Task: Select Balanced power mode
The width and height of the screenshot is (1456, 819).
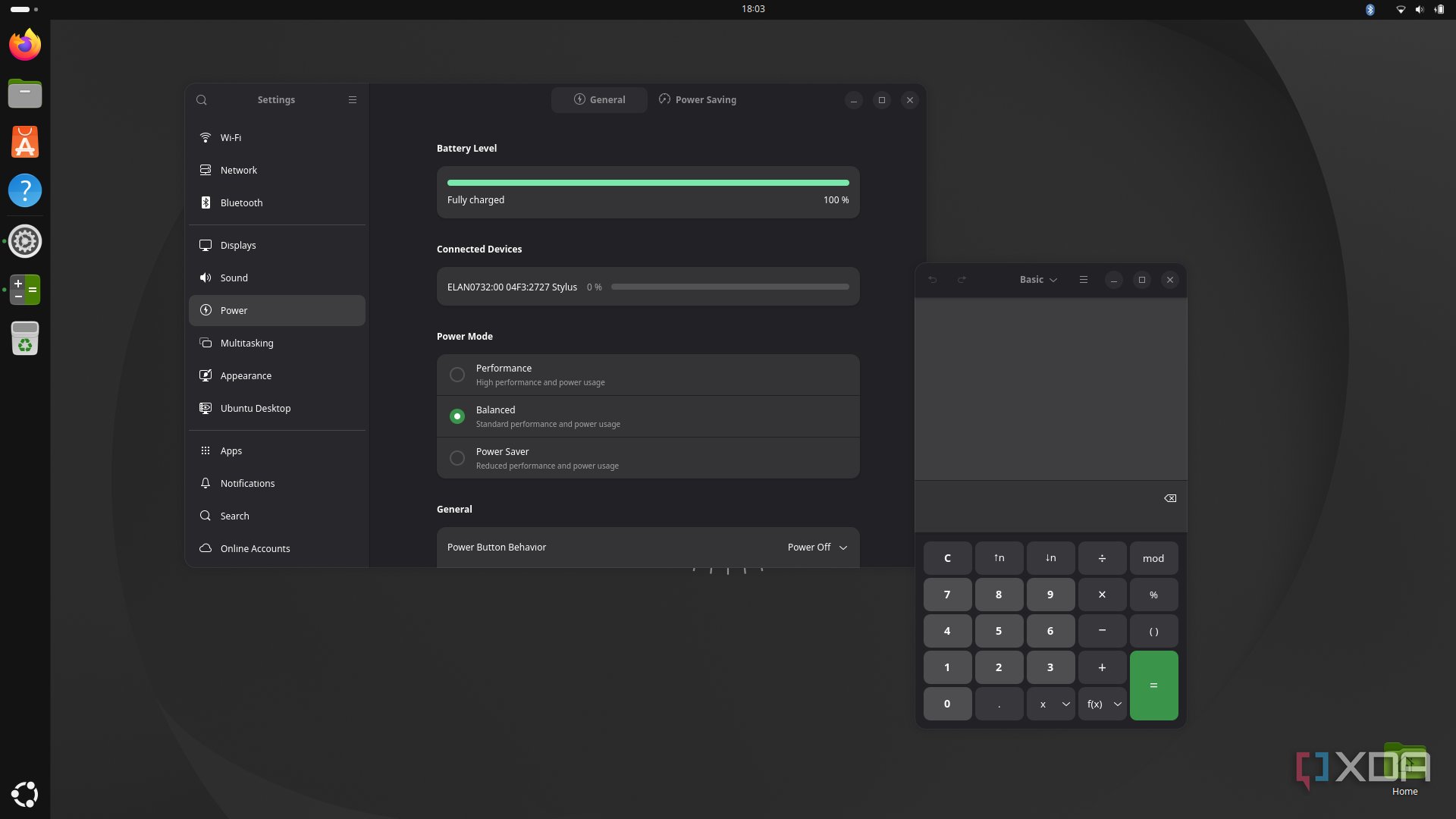Action: coord(648,416)
